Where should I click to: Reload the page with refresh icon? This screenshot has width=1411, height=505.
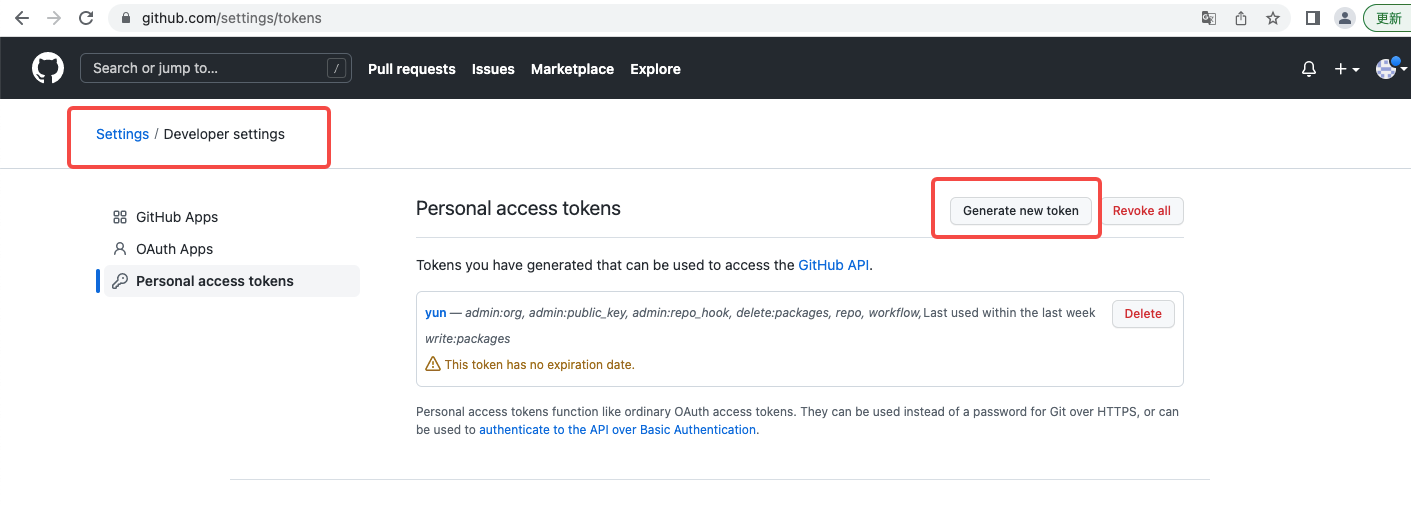pyautogui.click(x=86, y=18)
